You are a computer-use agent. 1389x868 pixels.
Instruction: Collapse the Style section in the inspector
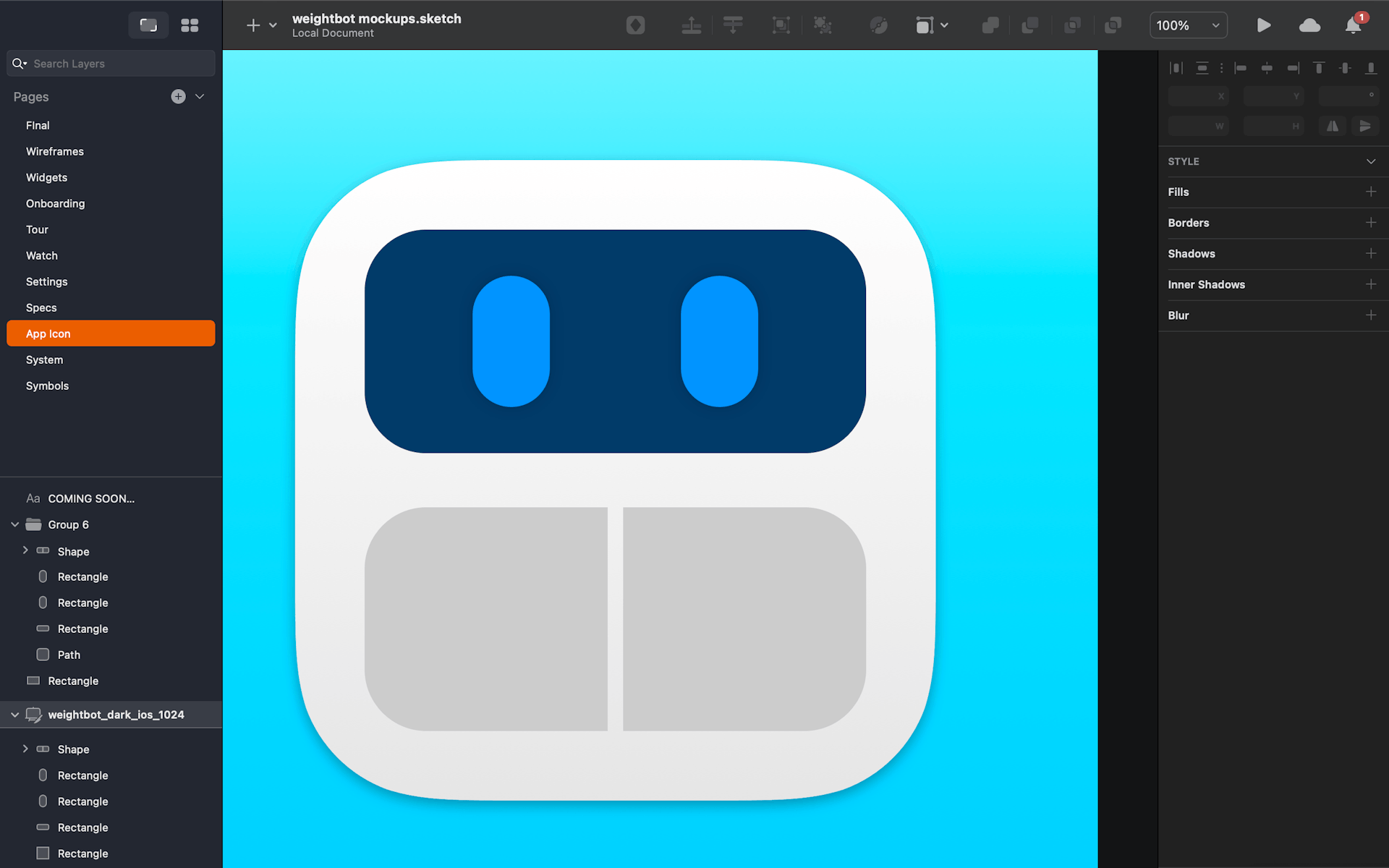pos(1372,161)
